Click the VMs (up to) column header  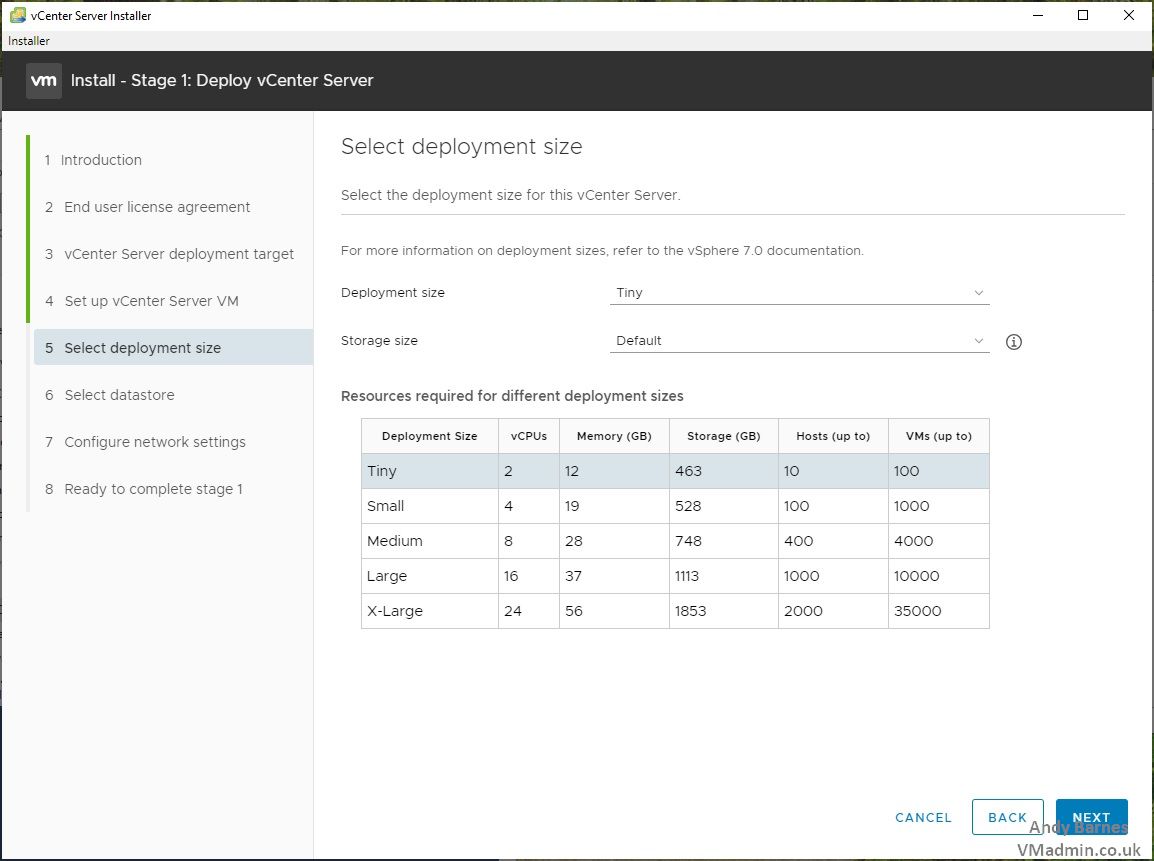tap(938, 436)
